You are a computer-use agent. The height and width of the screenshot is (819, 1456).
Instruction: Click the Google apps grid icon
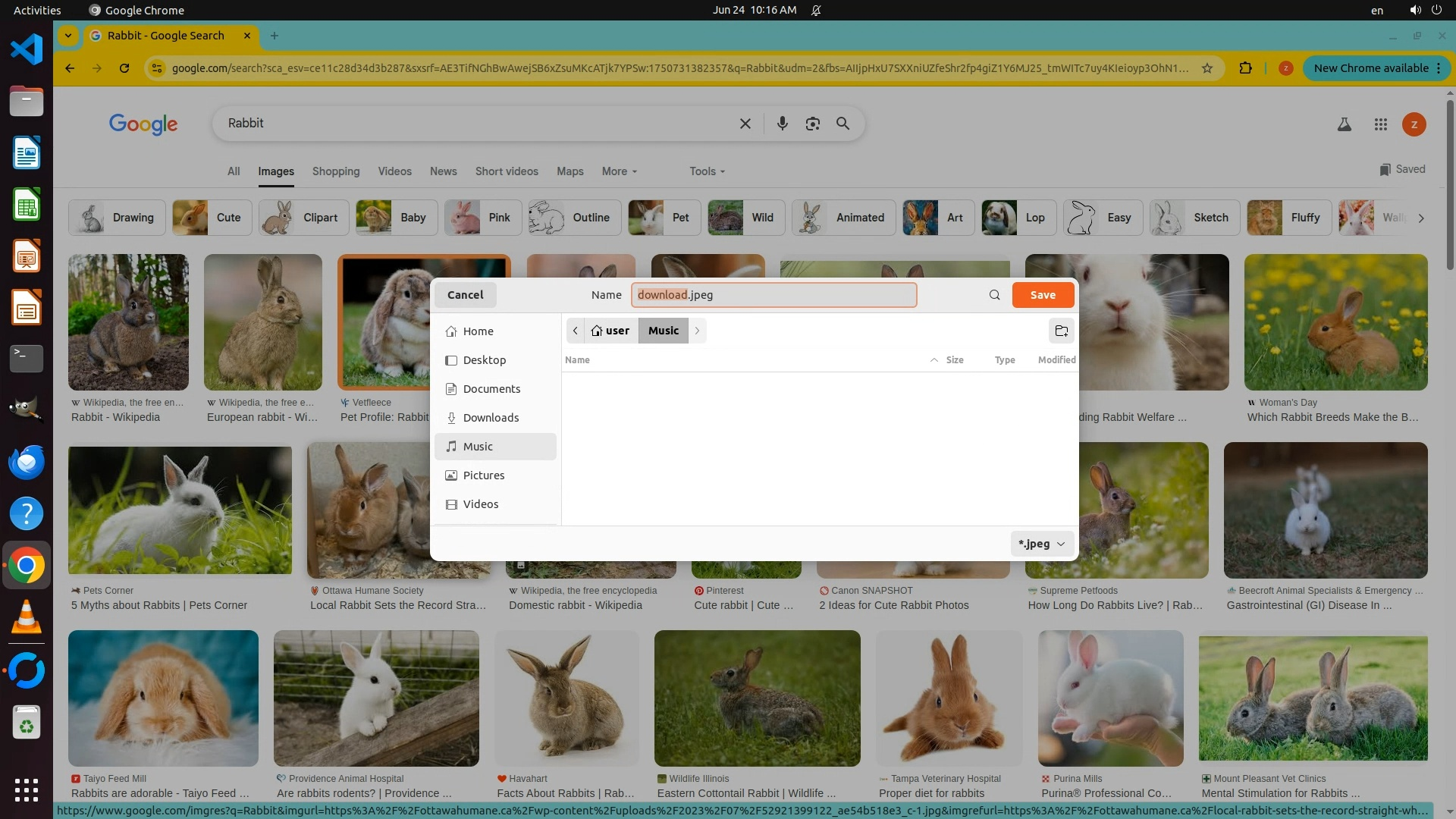[1380, 124]
